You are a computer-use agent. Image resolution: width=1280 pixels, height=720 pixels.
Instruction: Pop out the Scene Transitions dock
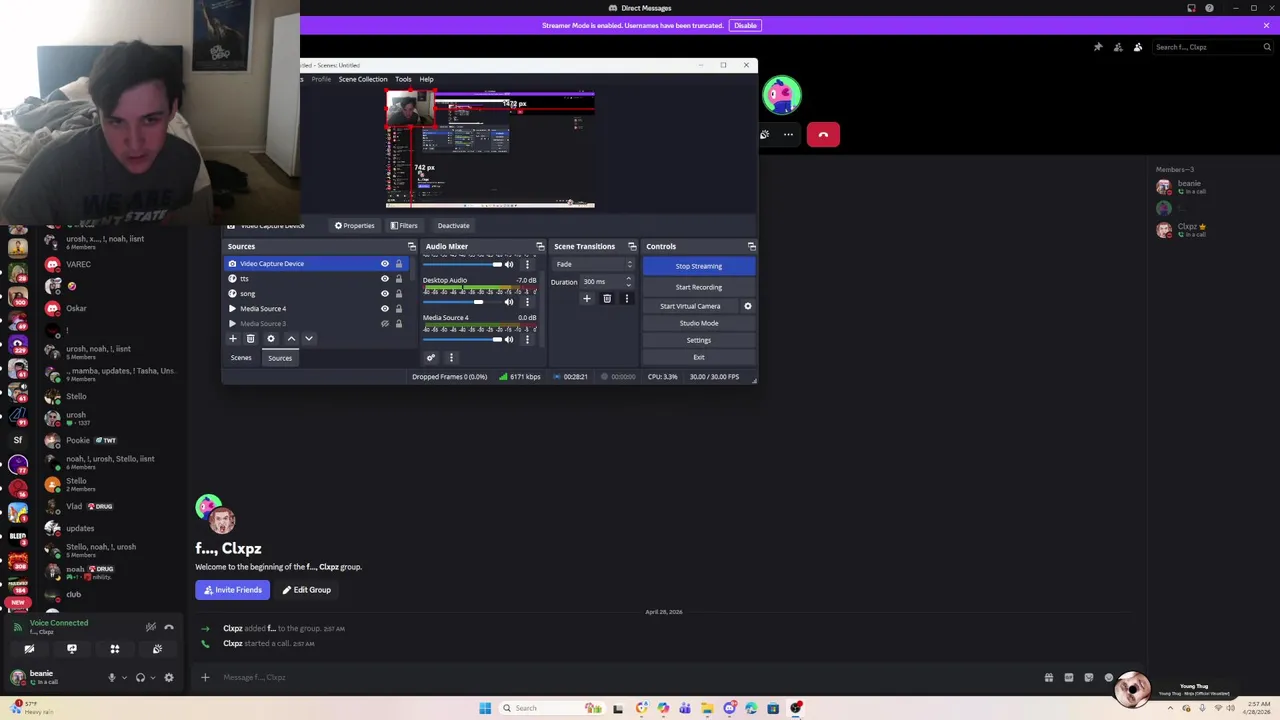tap(632, 246)
